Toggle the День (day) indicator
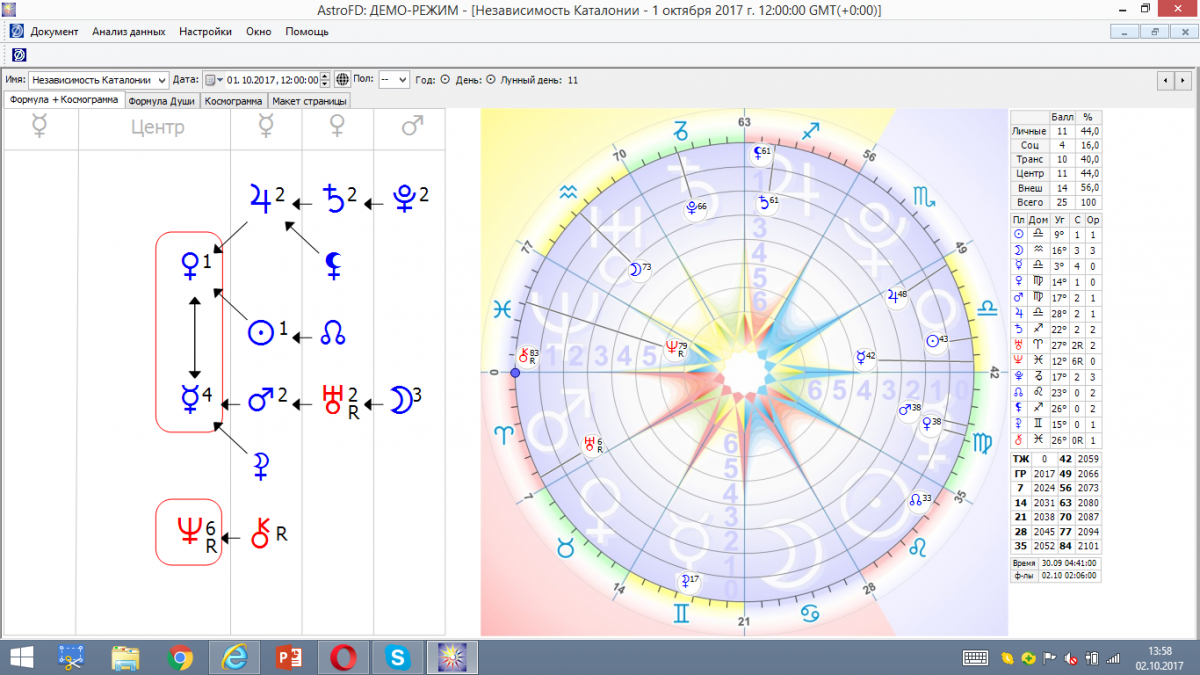 [x=490, y=80]
